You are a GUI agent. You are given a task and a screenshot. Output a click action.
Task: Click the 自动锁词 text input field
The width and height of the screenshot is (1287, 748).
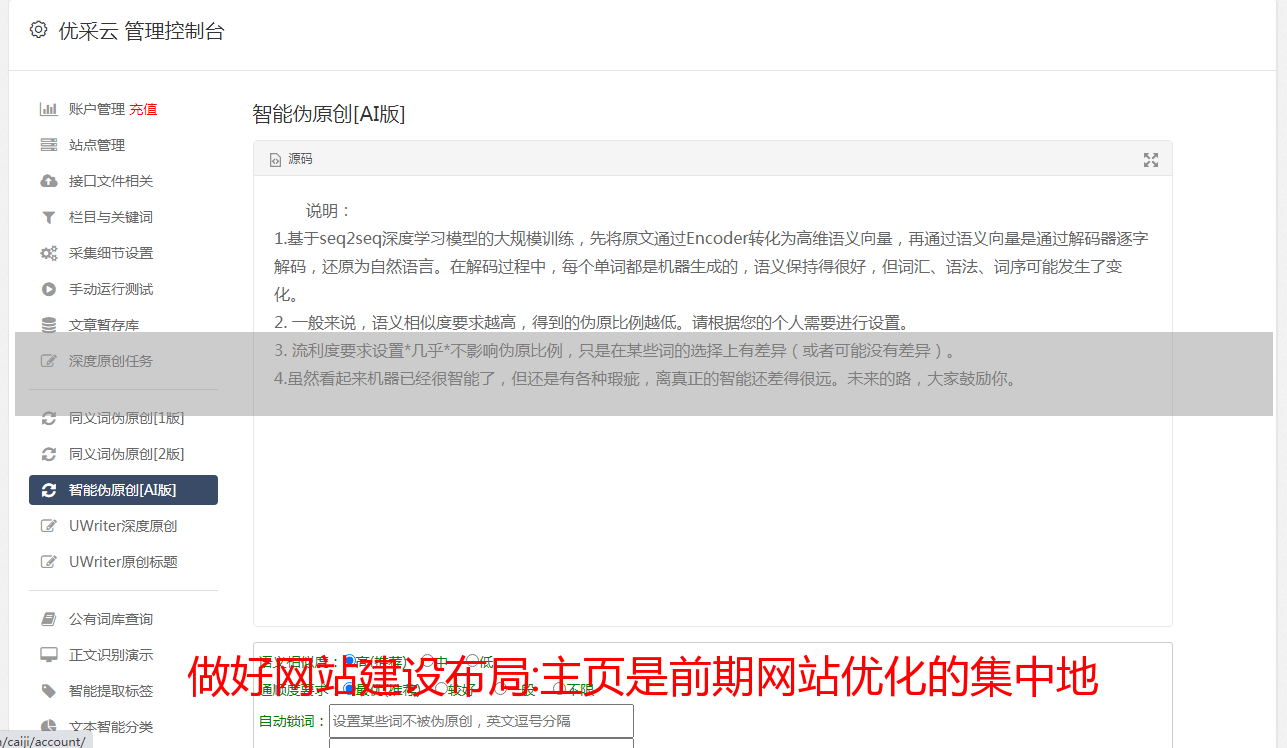481,721
